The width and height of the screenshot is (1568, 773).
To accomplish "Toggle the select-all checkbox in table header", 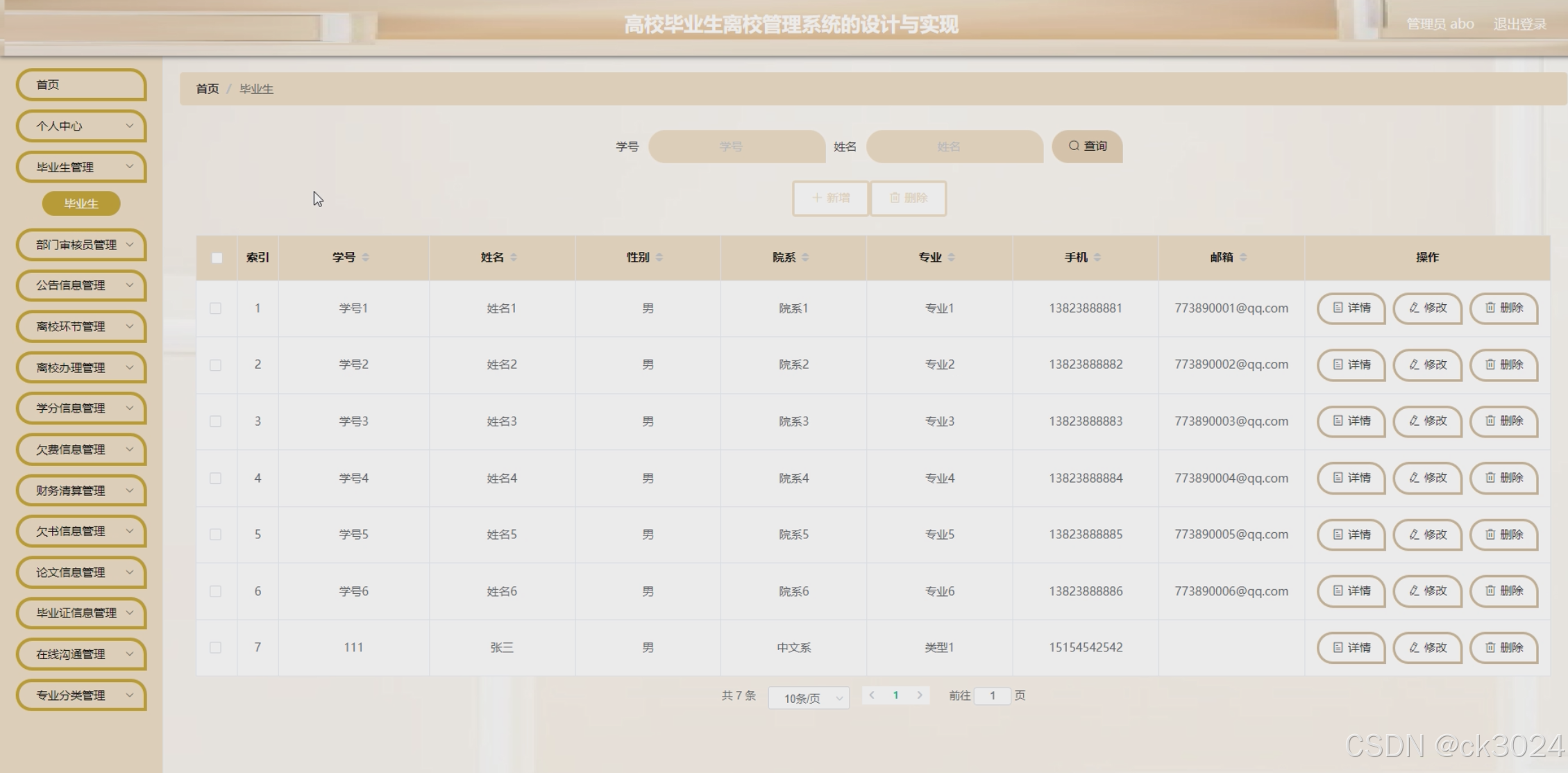I will tap(216, 257).
